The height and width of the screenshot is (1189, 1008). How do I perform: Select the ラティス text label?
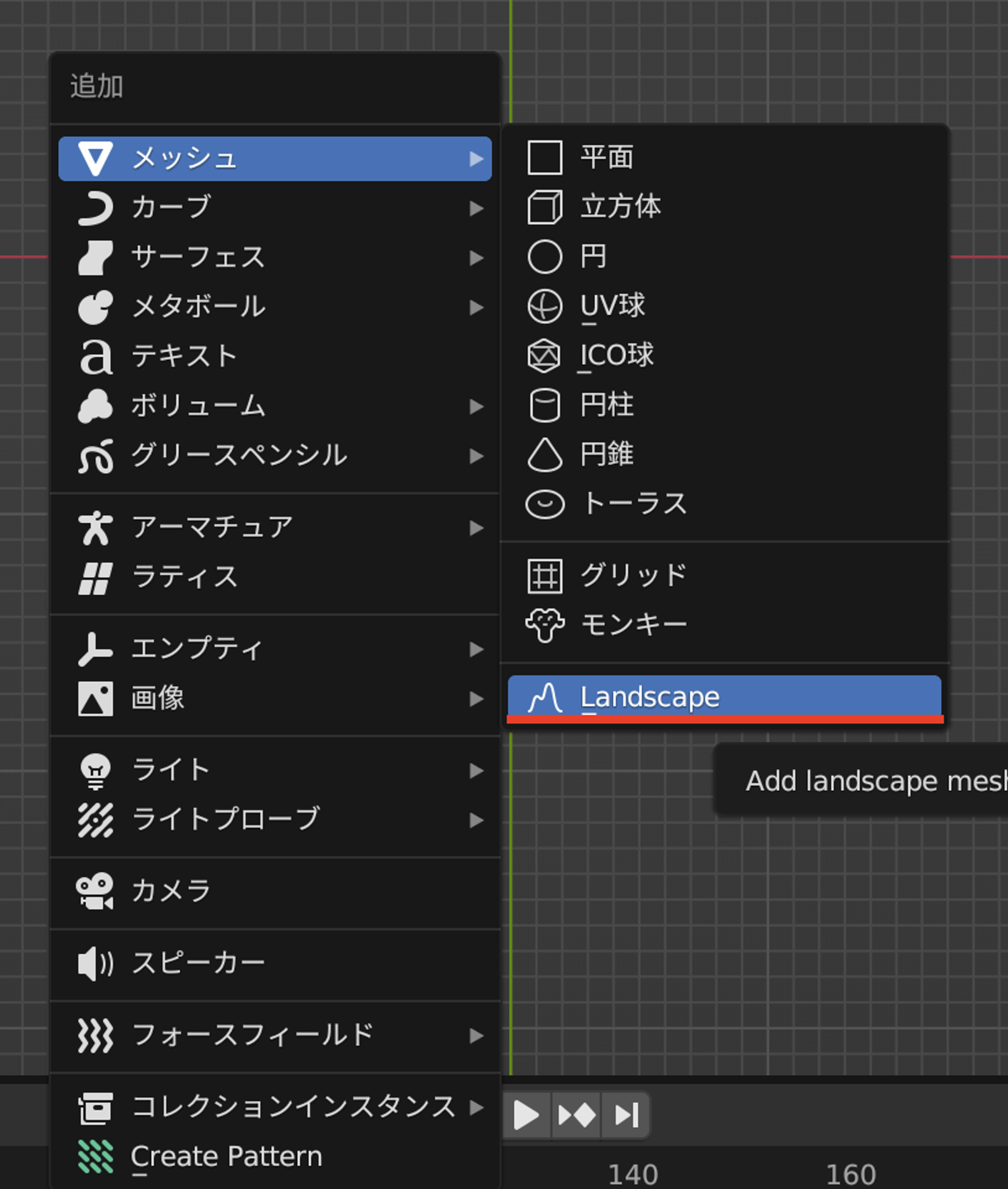(x=185, y=577)
